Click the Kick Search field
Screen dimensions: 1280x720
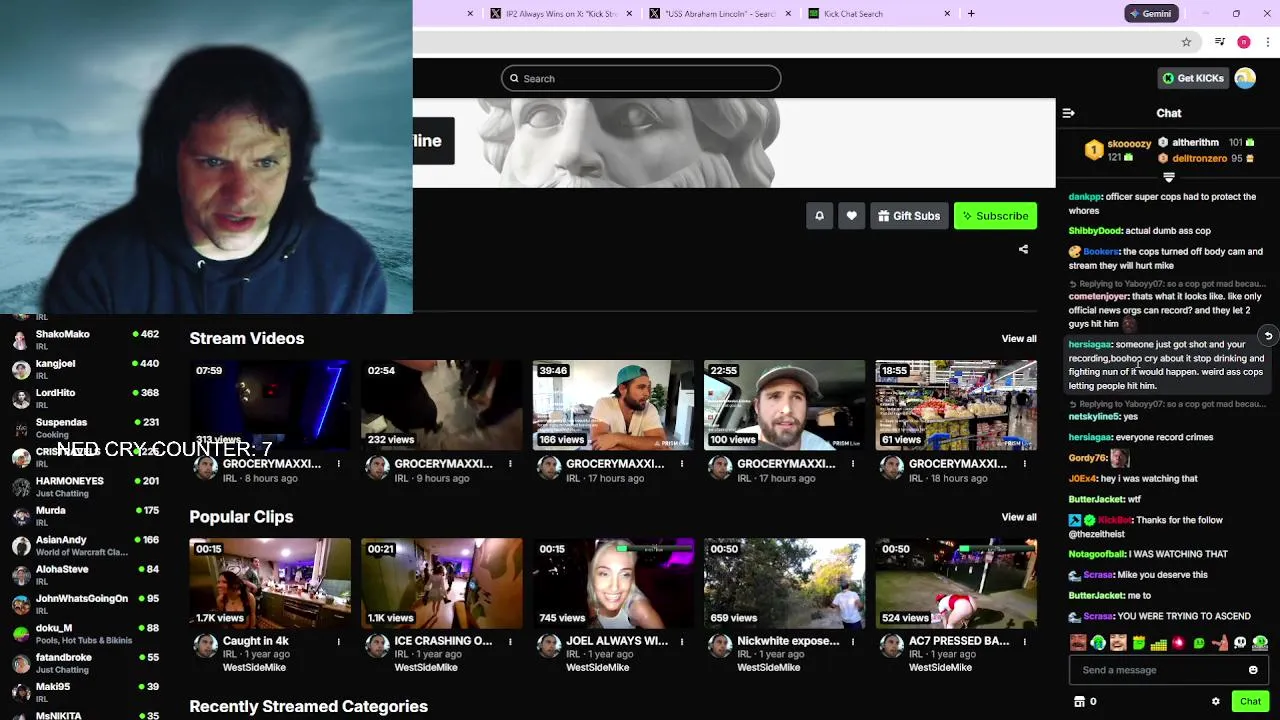641,78
